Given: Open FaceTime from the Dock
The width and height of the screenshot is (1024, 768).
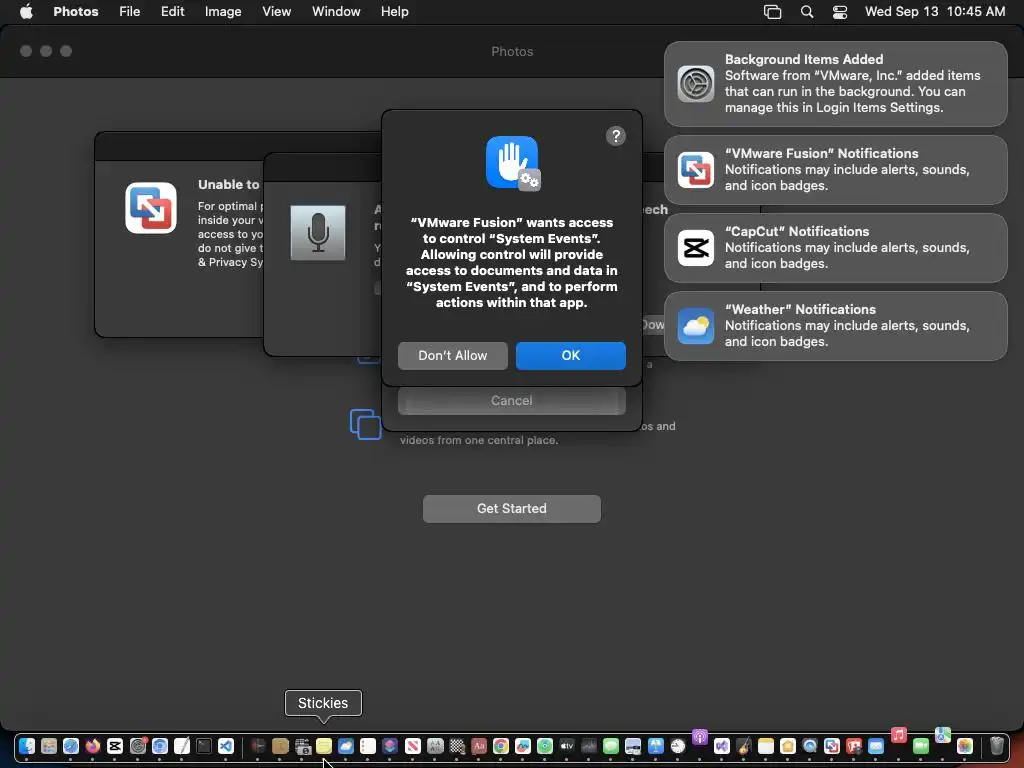Looking at the screenshot, I should [x=921, y=746].
